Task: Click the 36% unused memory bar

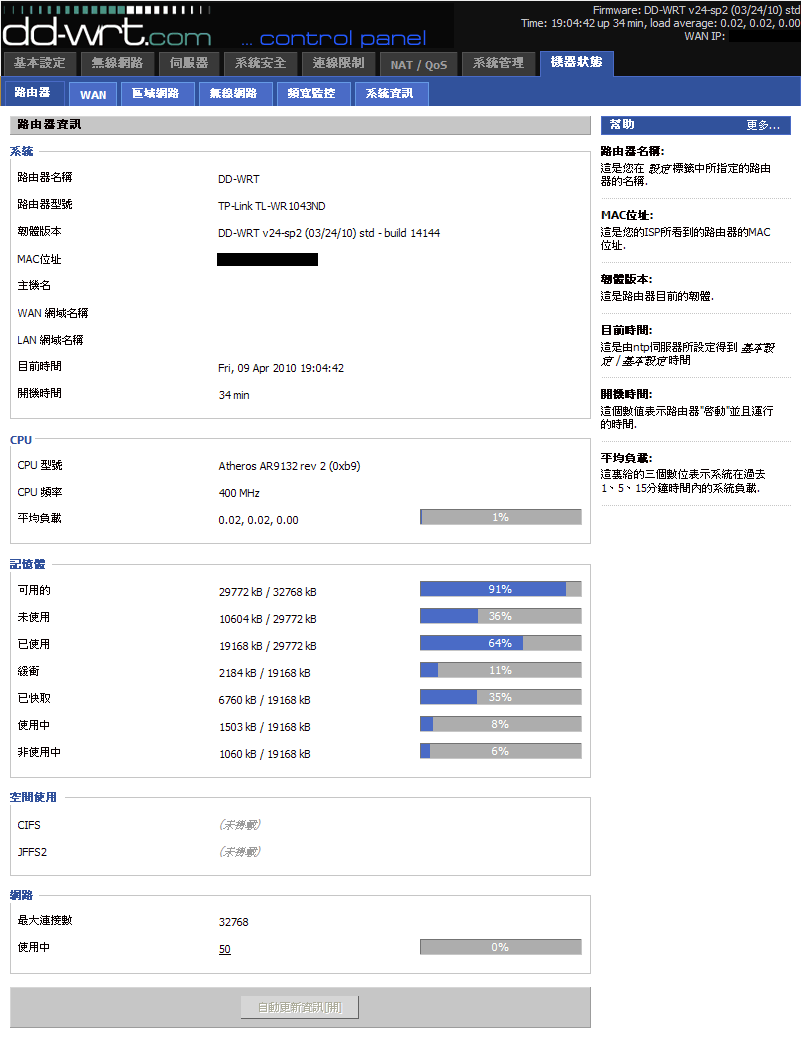Action: [501, 616]
